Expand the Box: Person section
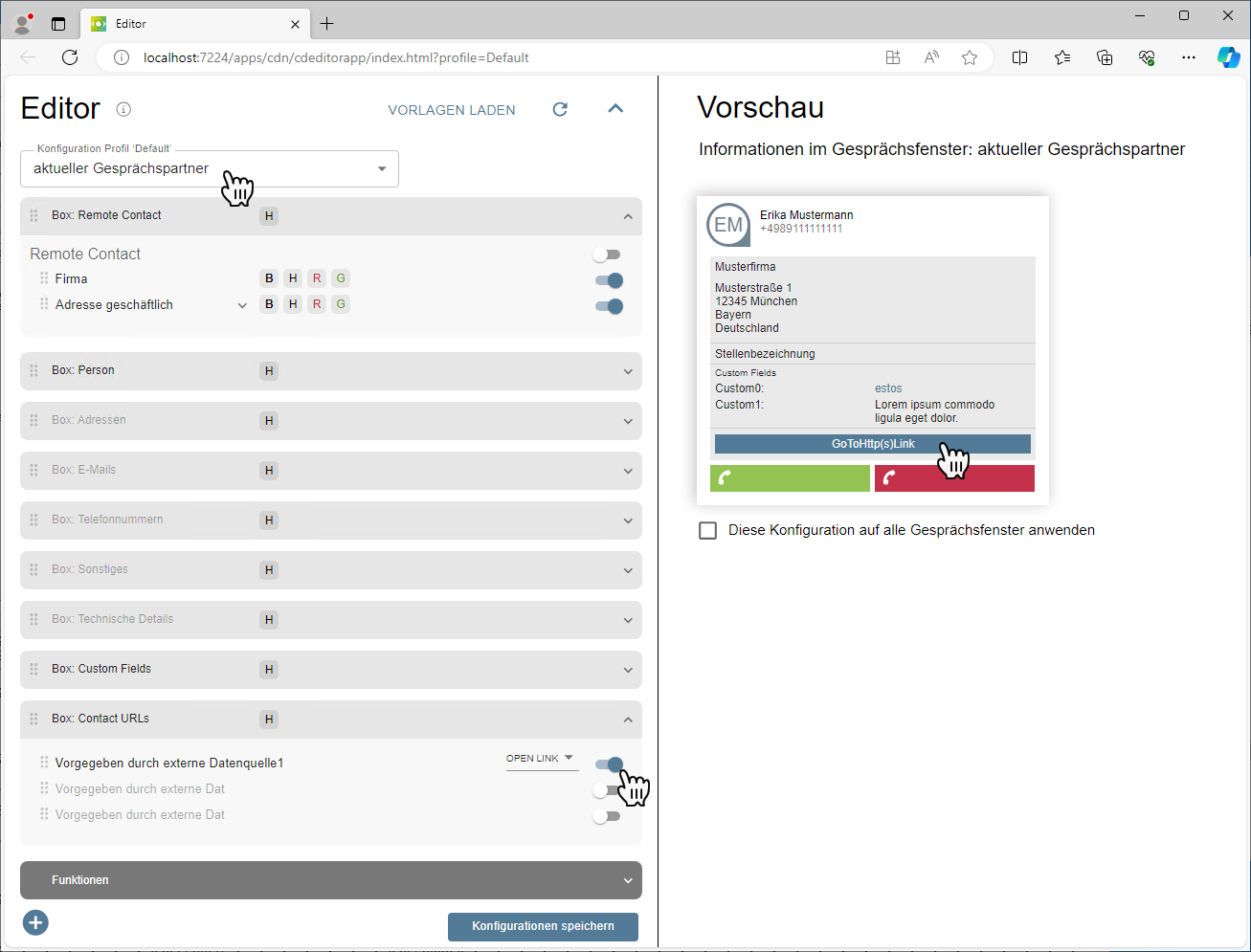Image resolution: width=1251 pixels, height=952 pixels. (x=330, y=371)
